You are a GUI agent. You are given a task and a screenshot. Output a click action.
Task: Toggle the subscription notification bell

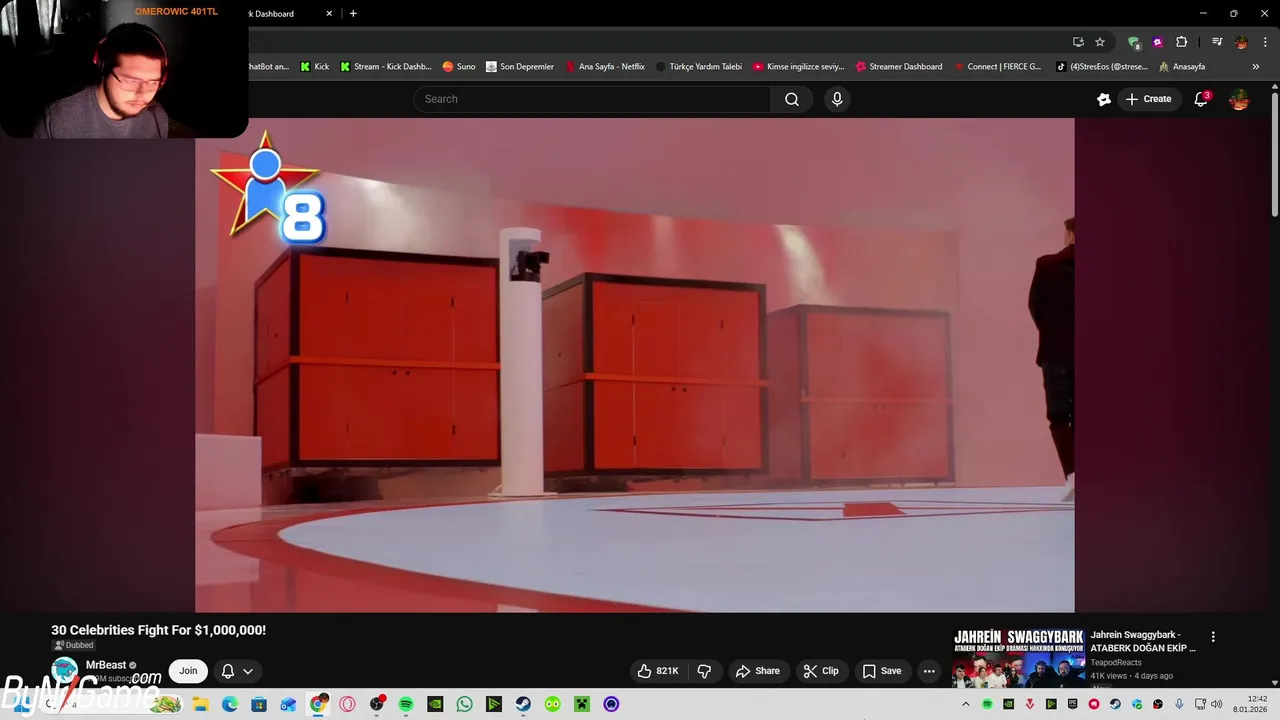click(x=227, y=671)
